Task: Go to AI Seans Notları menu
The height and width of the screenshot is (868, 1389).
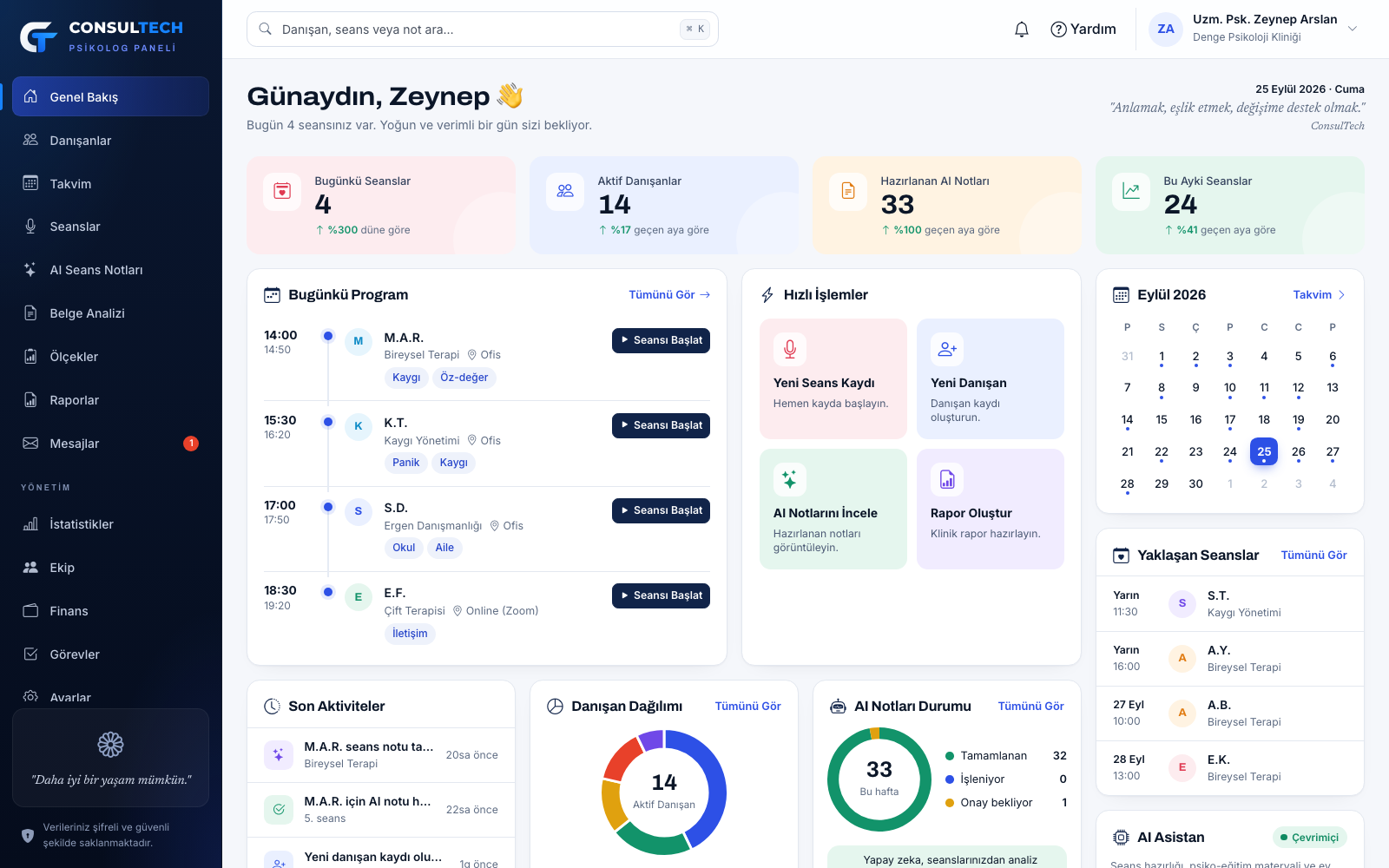Action: [x=110, y=270]
